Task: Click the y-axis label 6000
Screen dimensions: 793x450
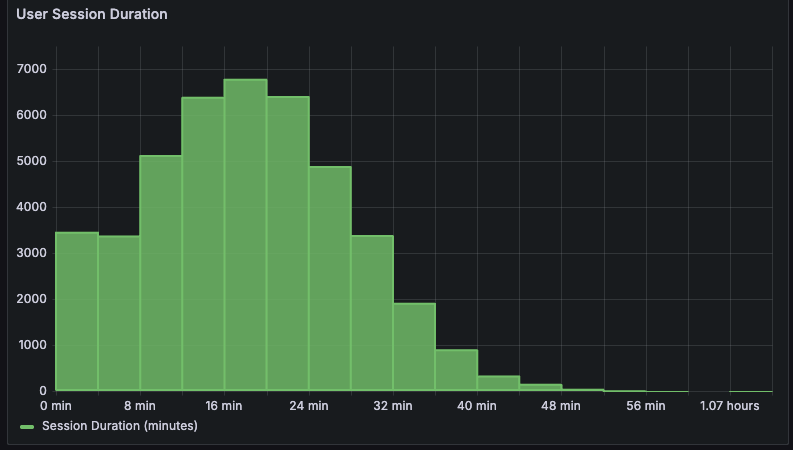Action: click(x=31, y=115)
